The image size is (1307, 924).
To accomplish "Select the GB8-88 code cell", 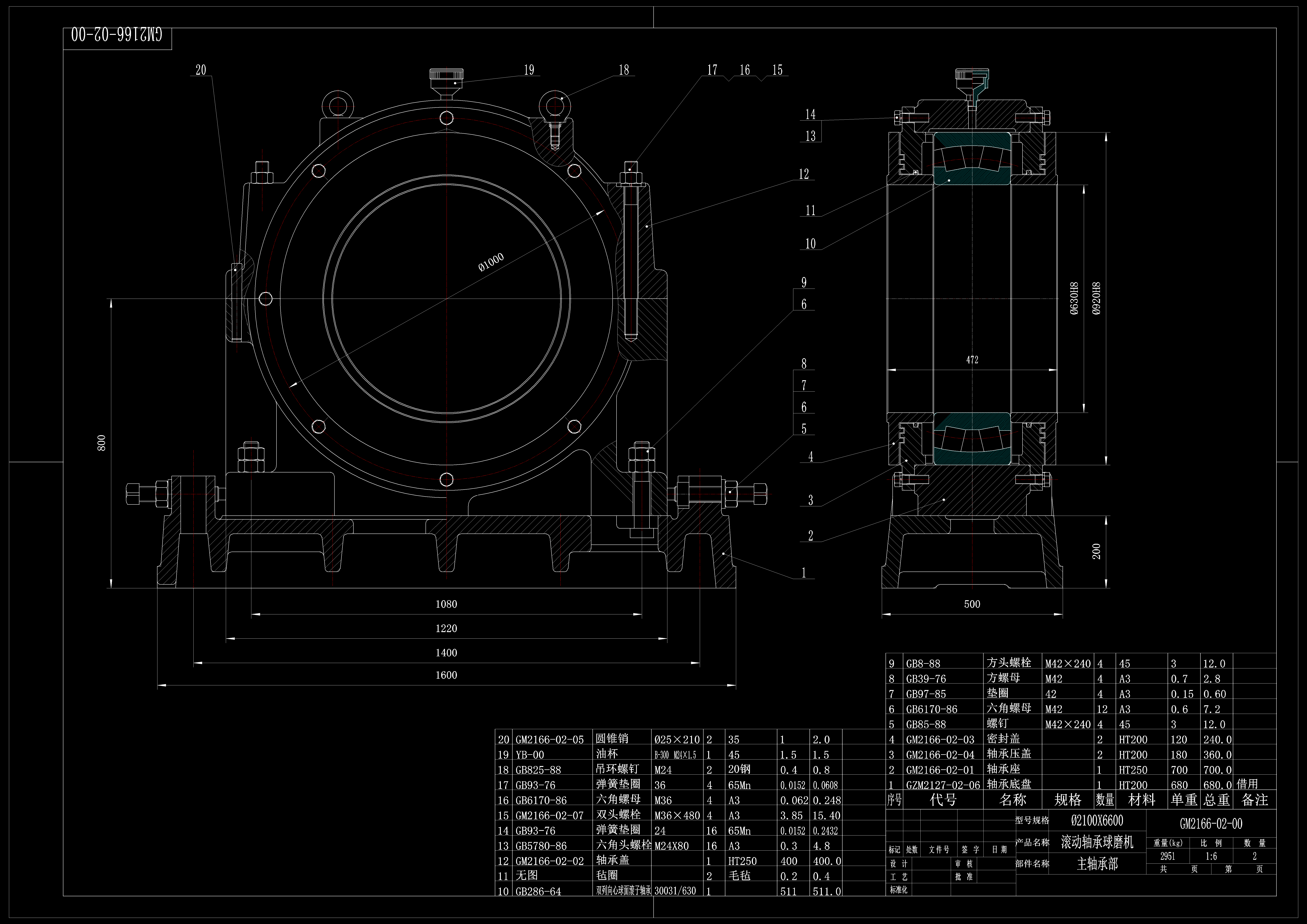I will (923, 664).
